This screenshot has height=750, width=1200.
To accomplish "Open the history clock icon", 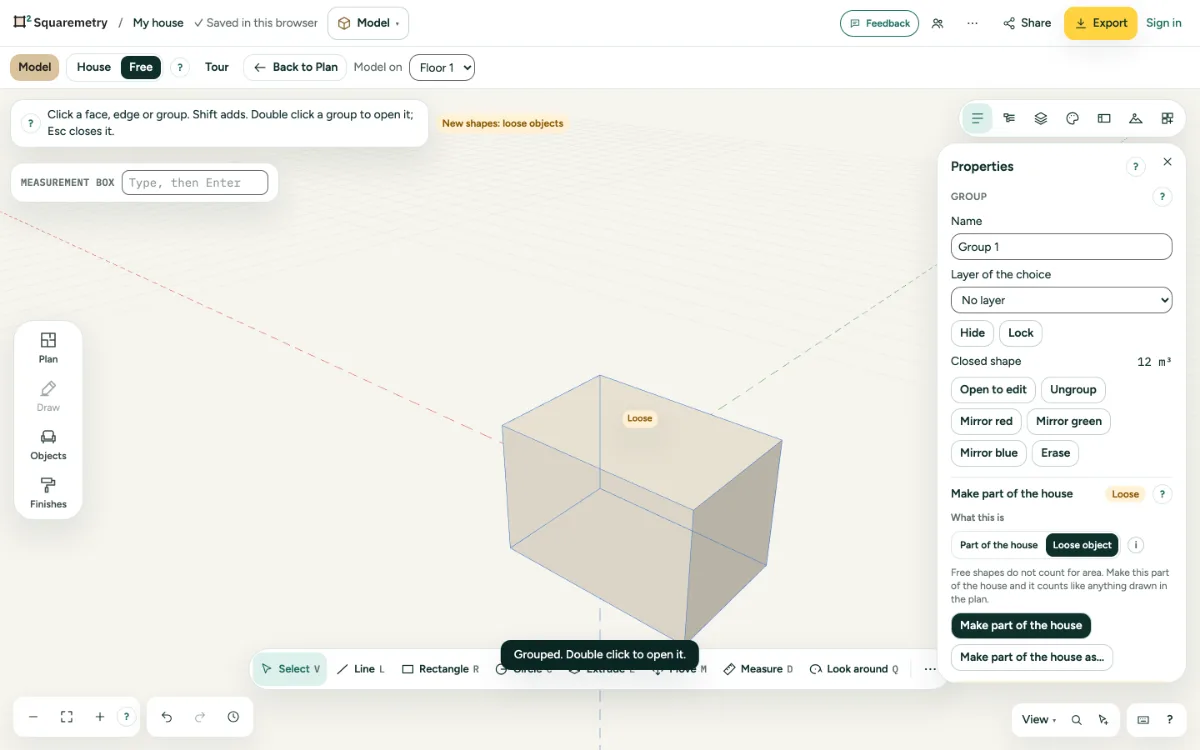I will tap(233, 717).
